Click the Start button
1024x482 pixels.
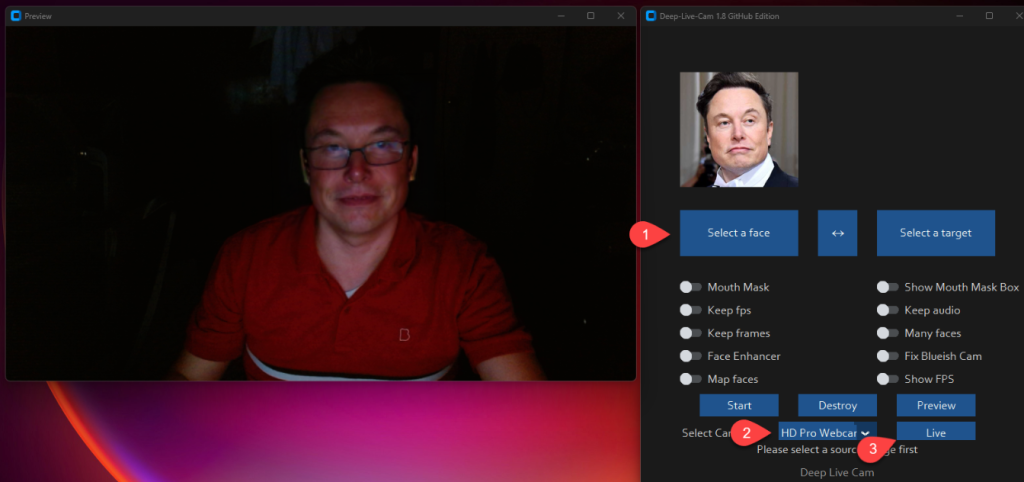tap(739, 405)
